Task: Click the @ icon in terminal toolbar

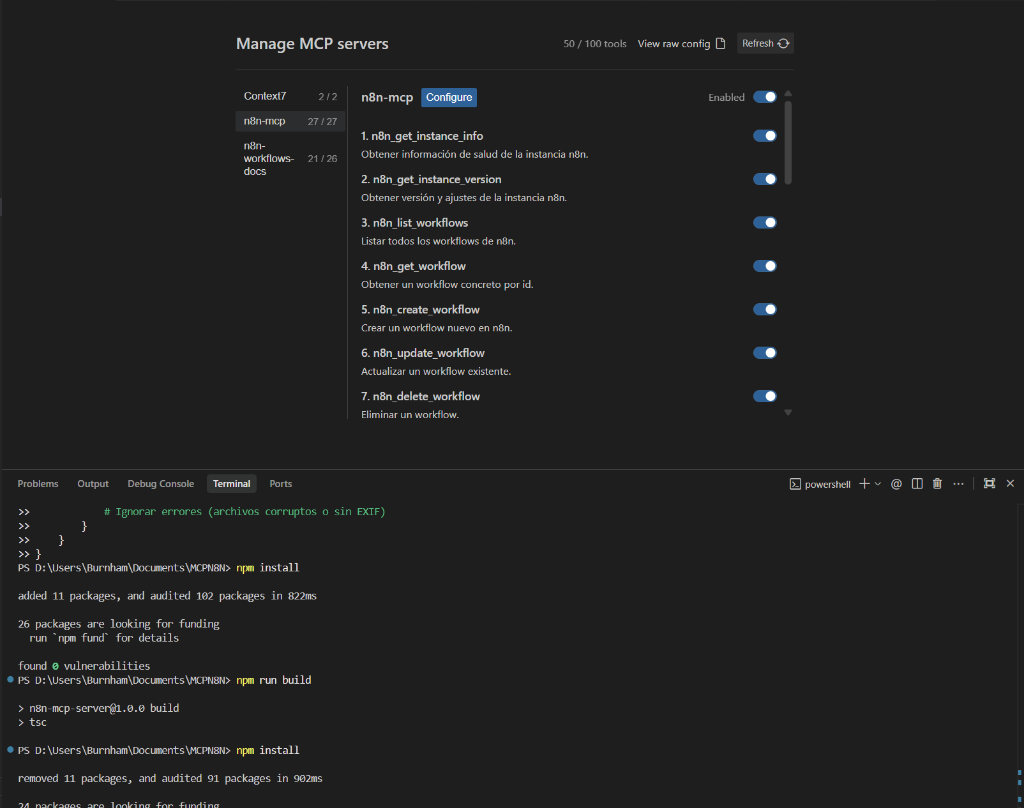Action: (896, 484)
